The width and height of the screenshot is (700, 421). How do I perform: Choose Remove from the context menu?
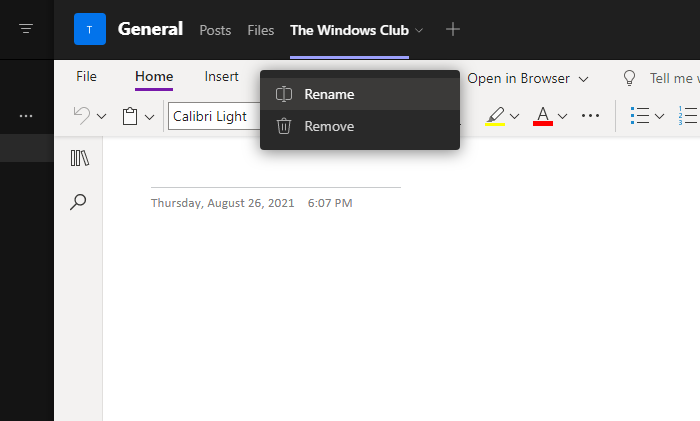point(329,127)
